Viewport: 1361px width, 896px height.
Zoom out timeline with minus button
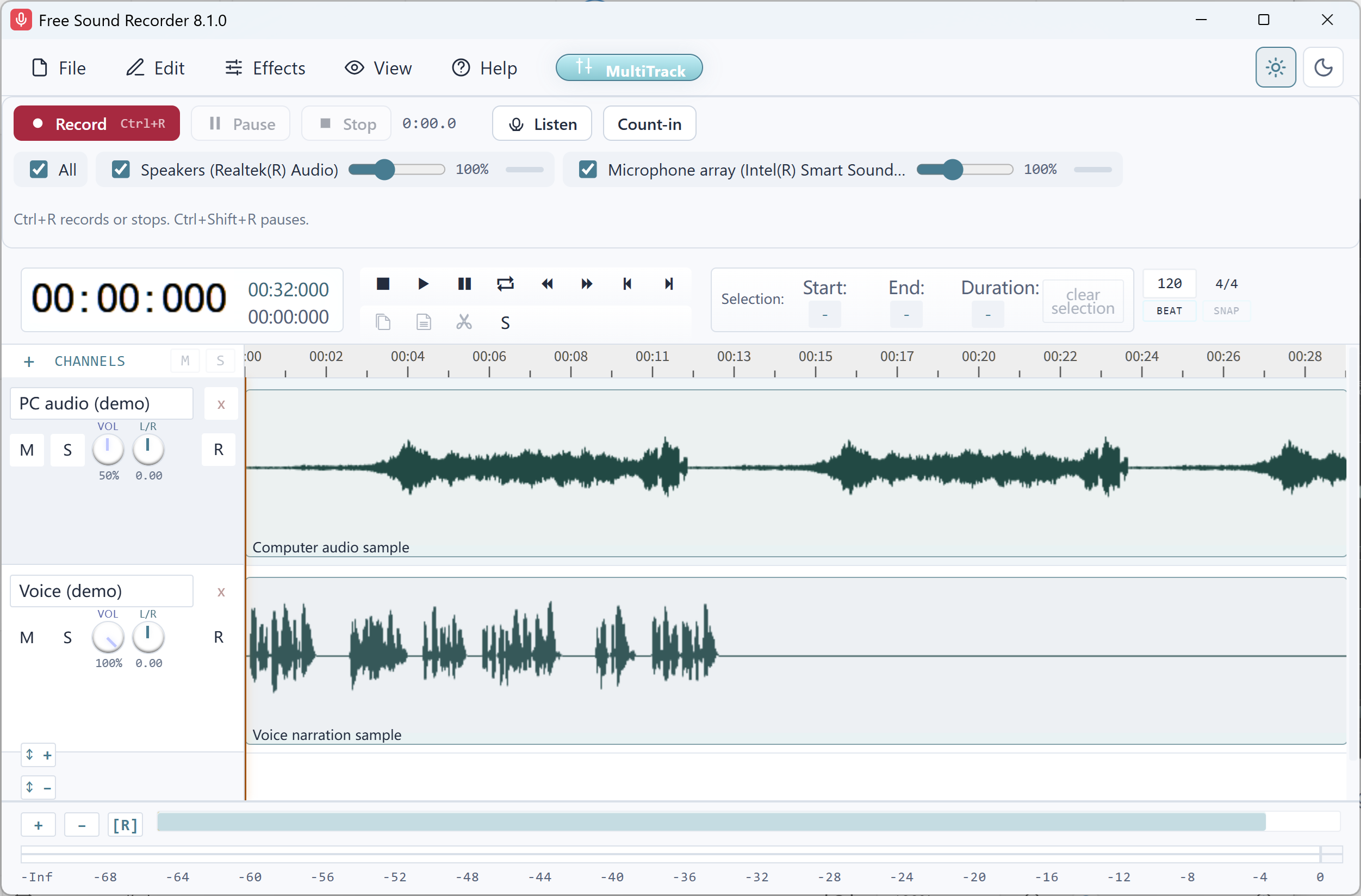click(82, 825)
